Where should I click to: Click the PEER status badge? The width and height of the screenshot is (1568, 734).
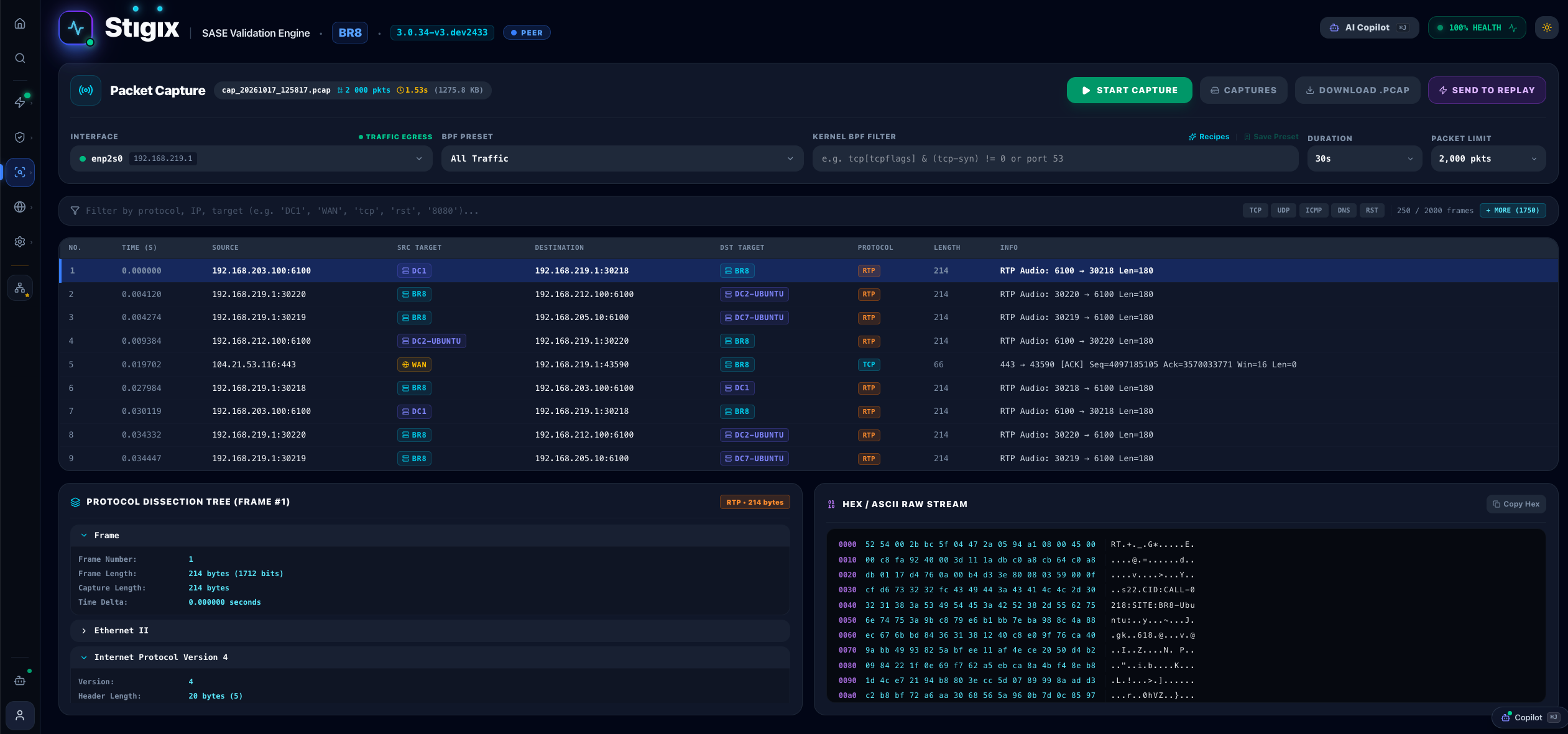tap(527, 33)
